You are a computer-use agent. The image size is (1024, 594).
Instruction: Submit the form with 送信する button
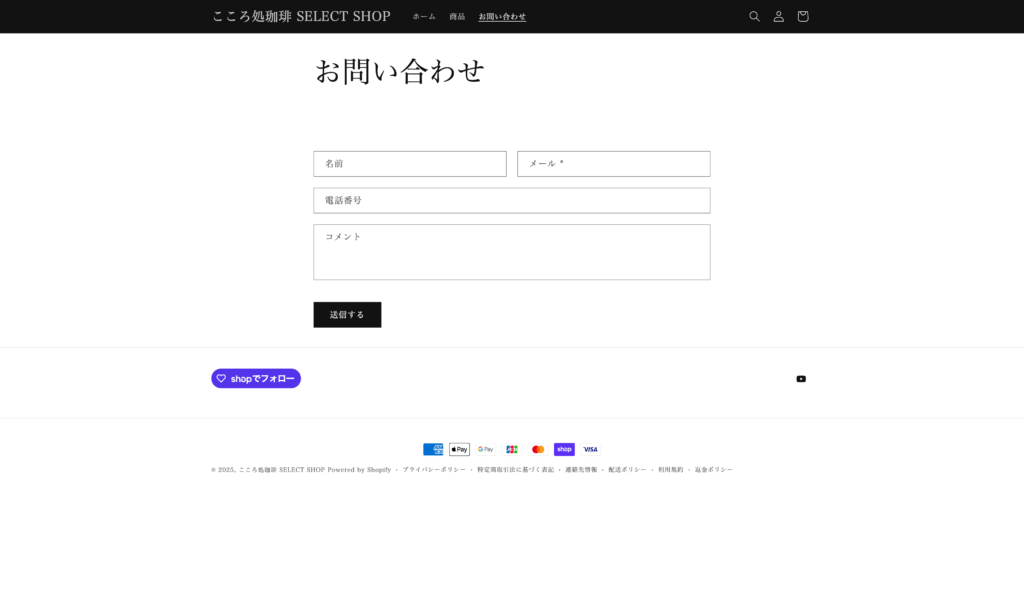click(x=347, y=314)
